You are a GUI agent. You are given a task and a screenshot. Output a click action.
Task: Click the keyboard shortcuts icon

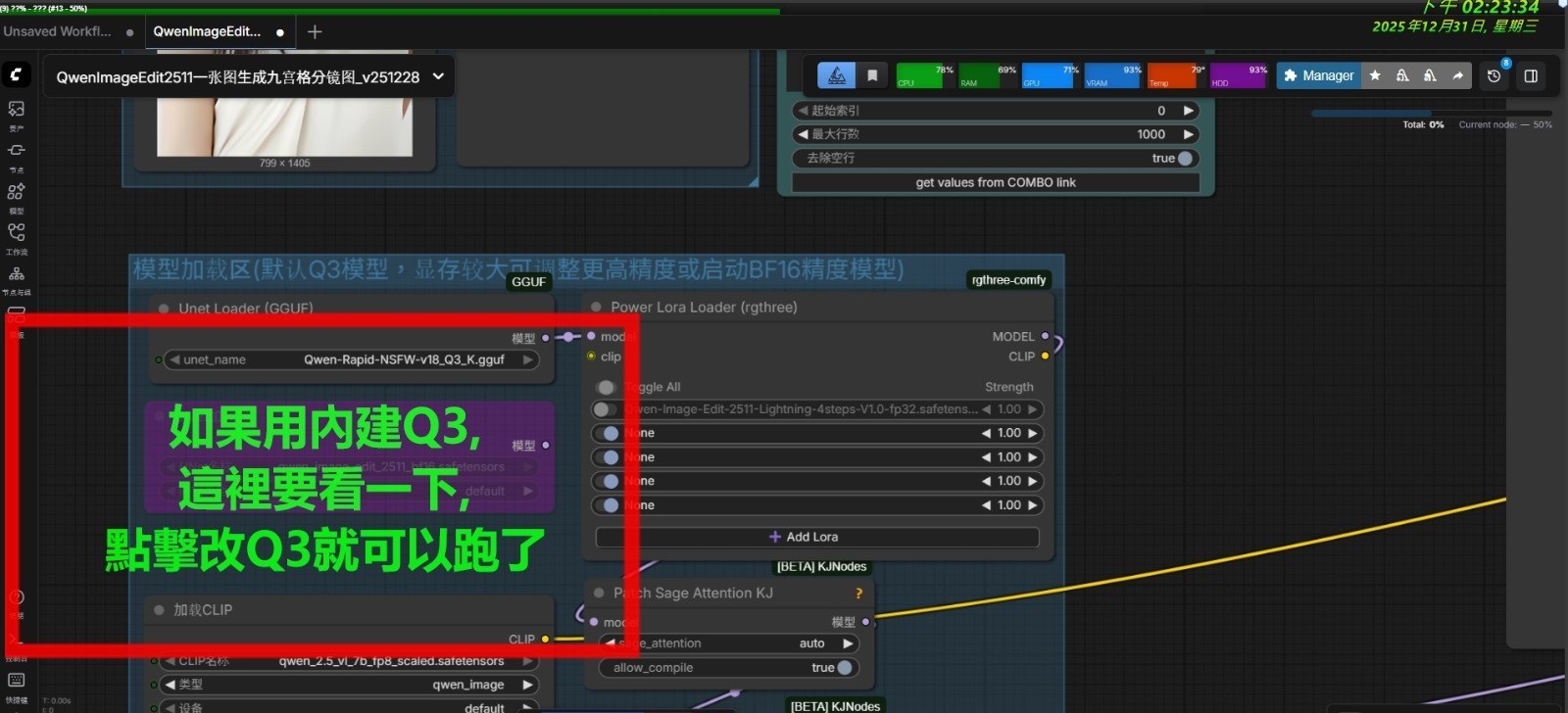17,681
